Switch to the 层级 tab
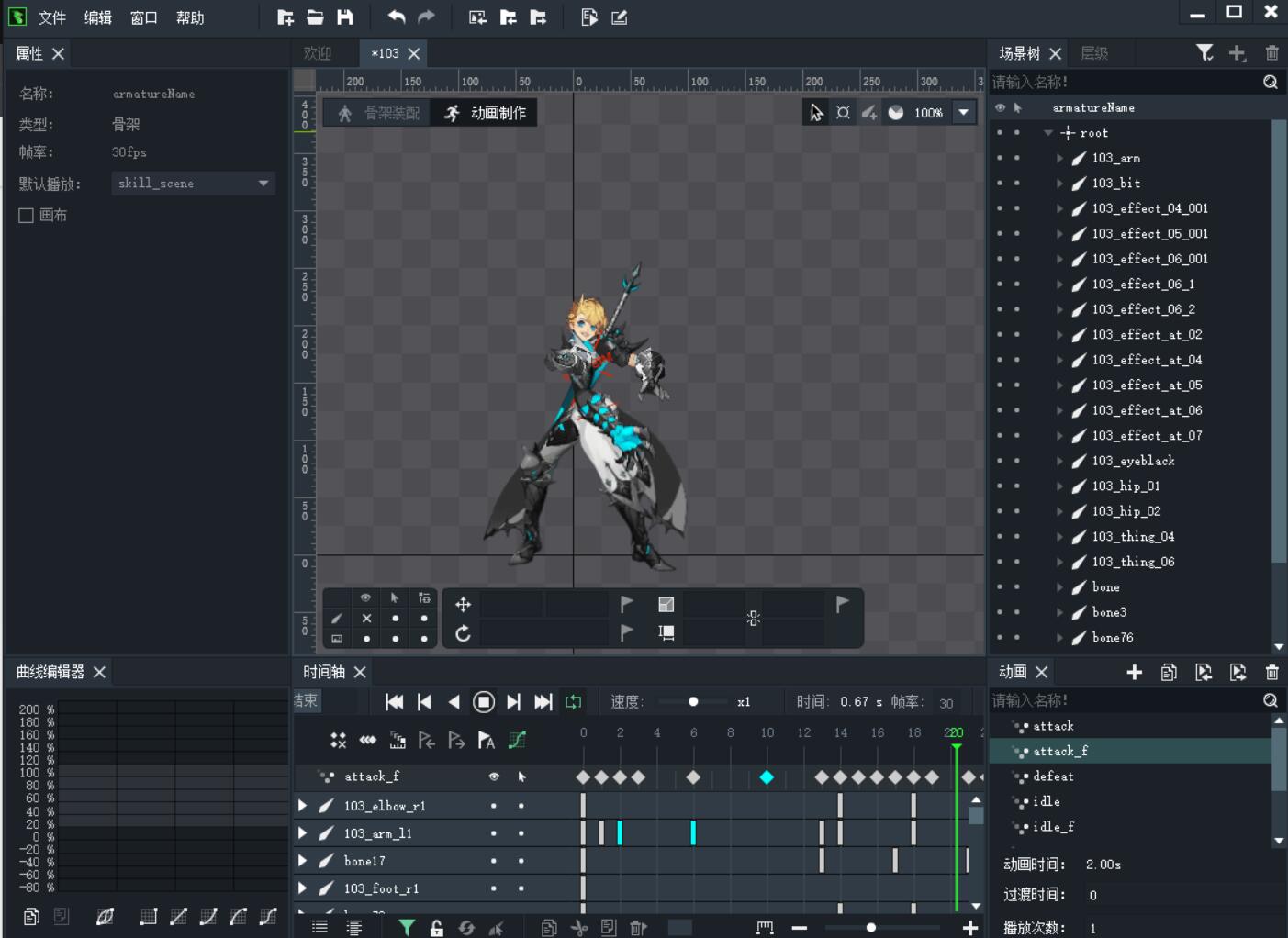Viewport: 1288px width, 938px height. 1094,53
